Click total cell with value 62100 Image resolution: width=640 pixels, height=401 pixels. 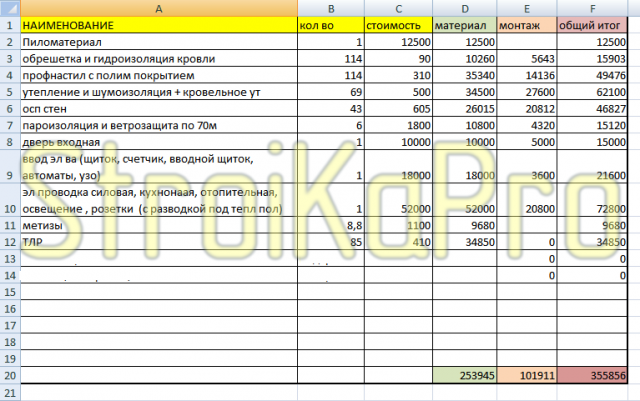click(592, 92)
